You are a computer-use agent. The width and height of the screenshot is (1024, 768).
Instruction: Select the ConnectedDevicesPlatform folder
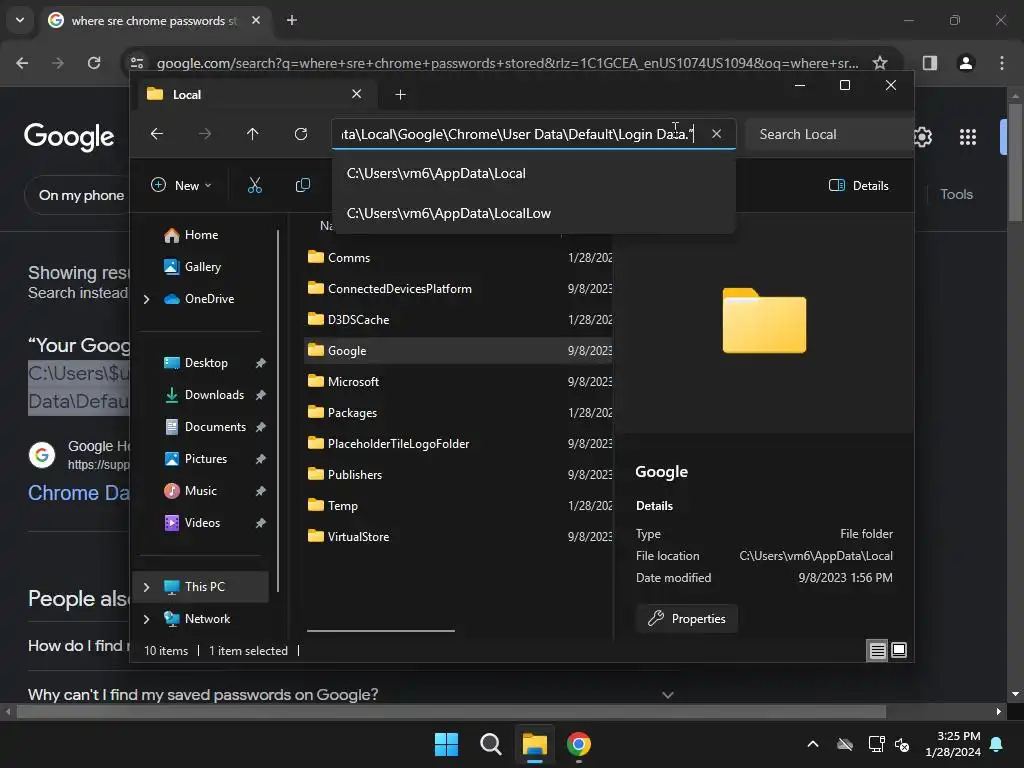[458, 289]
